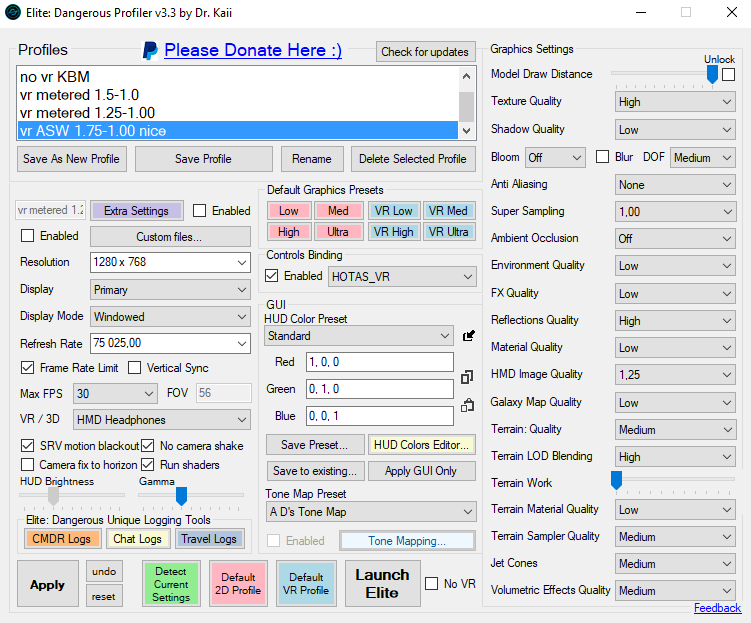
Task: Click the paste HUD colors icon
Action: point(467,406)
